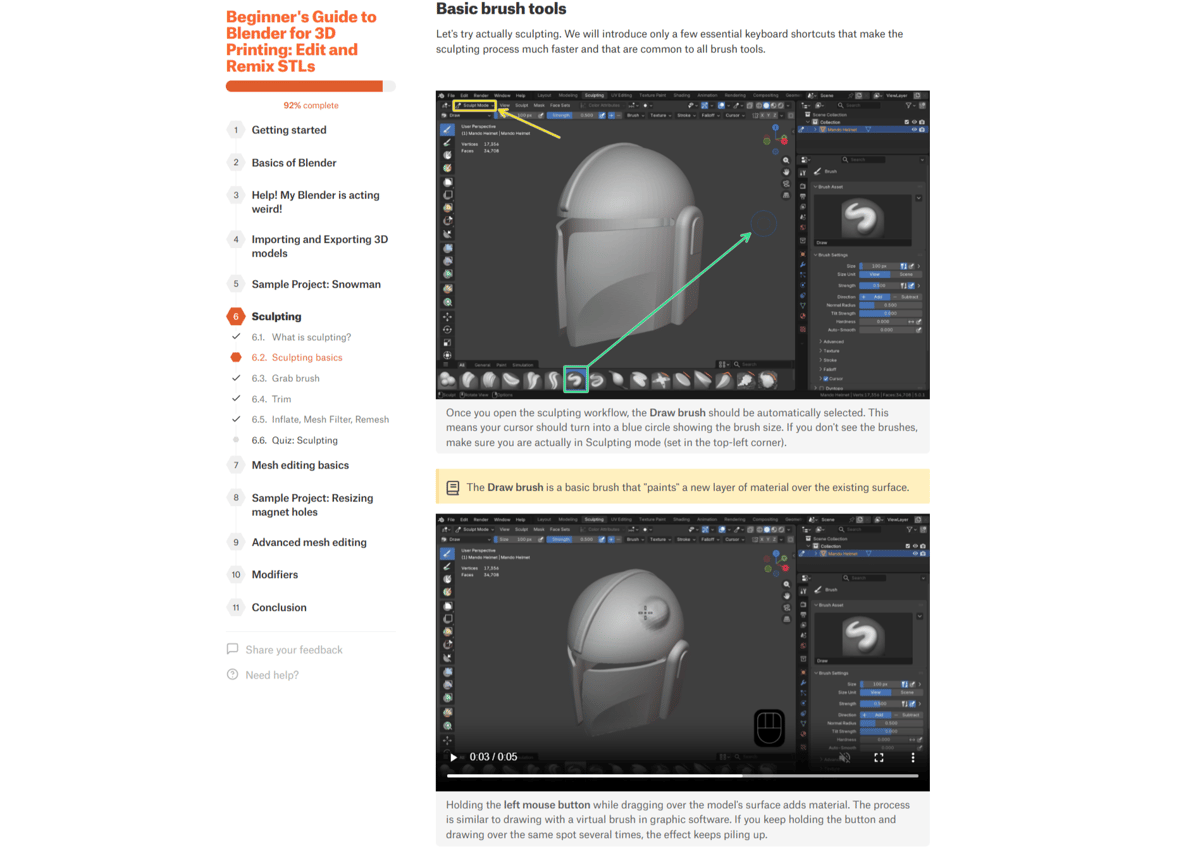Click the course progress bar

click(x=310, y=86)
